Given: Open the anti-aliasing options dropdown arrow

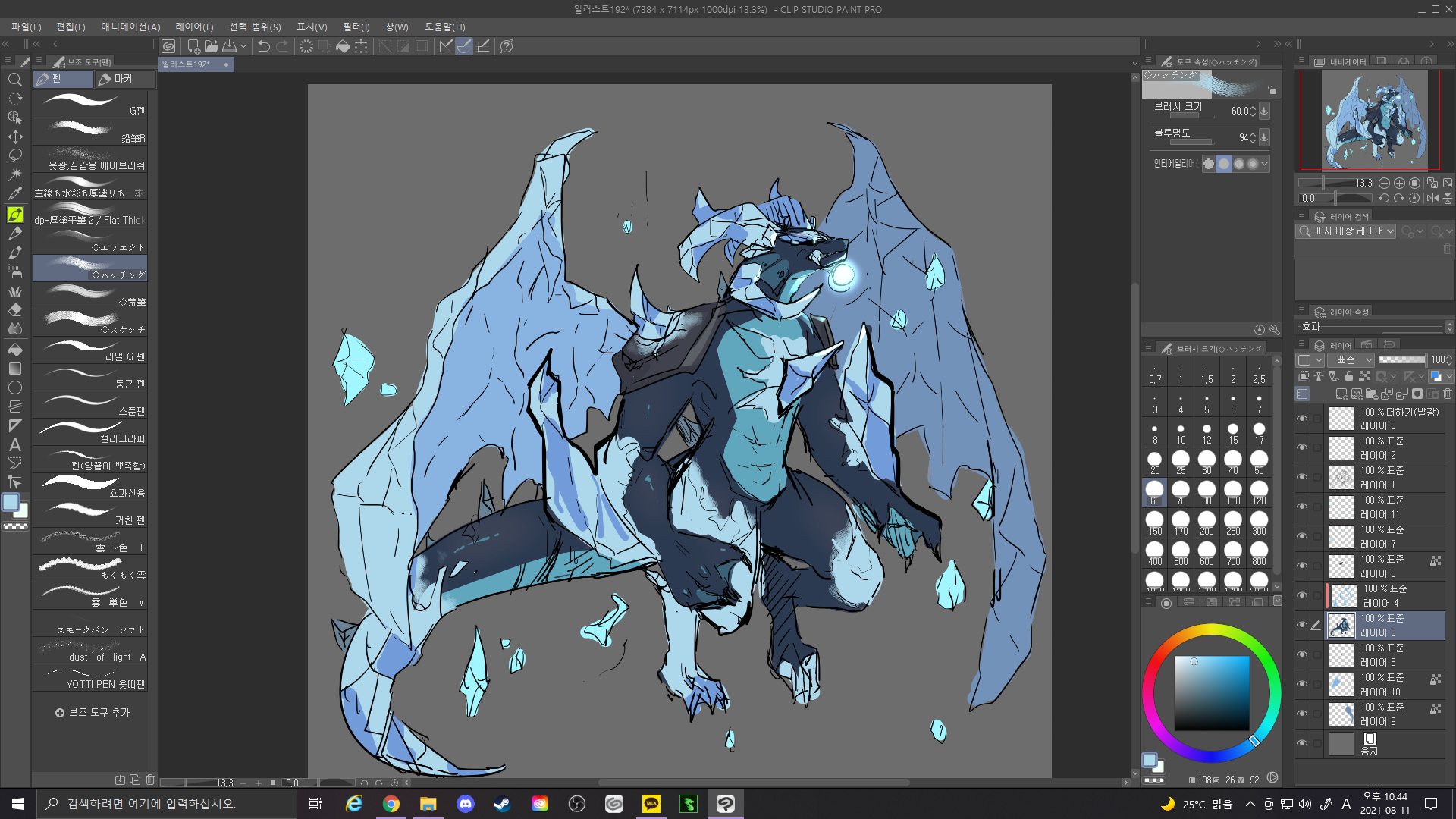Looking at the screenshot, I should coord(1264,164).
